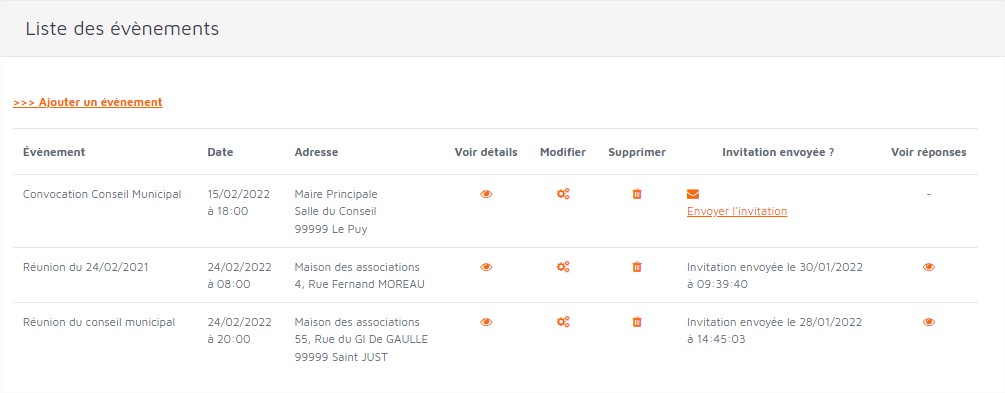Delete the Convocation Conseil Municipal event
The height and width of the screenshot is (393, 1005).
636,194
